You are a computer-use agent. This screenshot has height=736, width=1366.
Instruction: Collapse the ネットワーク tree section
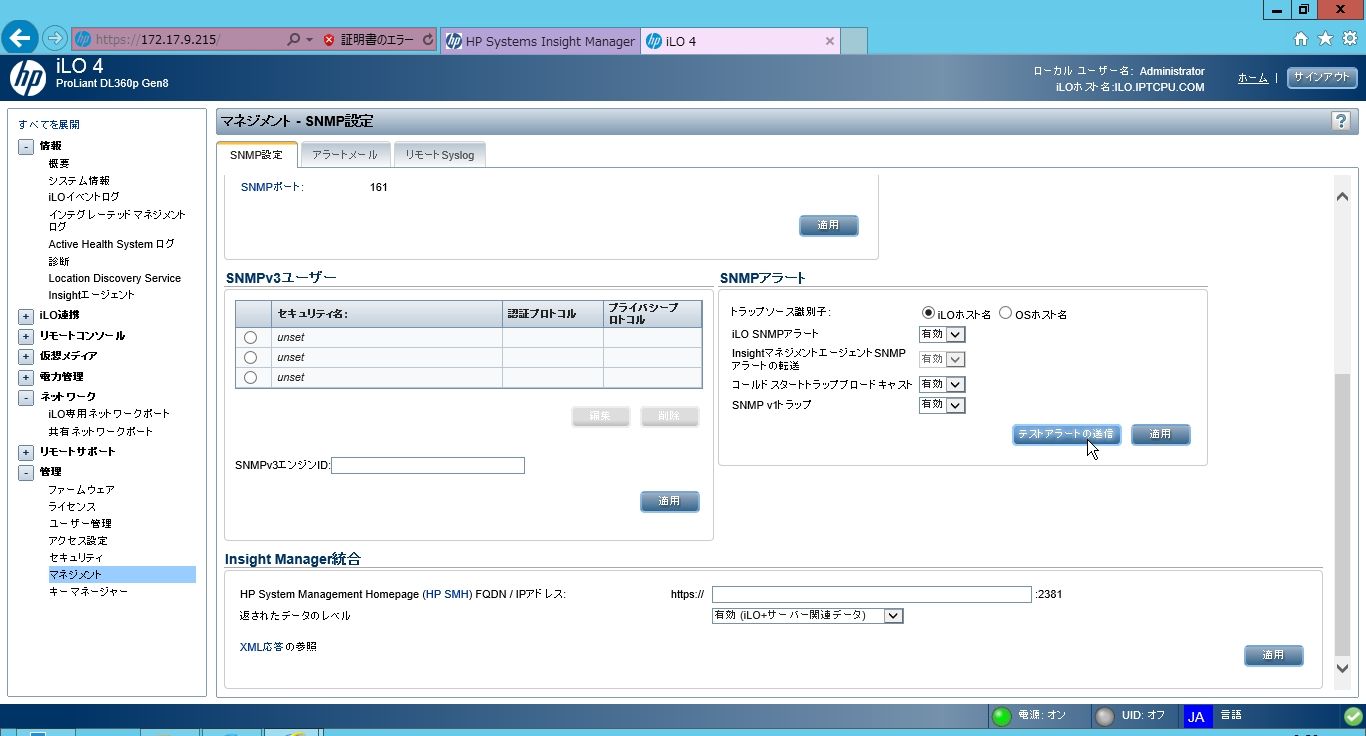26,397
